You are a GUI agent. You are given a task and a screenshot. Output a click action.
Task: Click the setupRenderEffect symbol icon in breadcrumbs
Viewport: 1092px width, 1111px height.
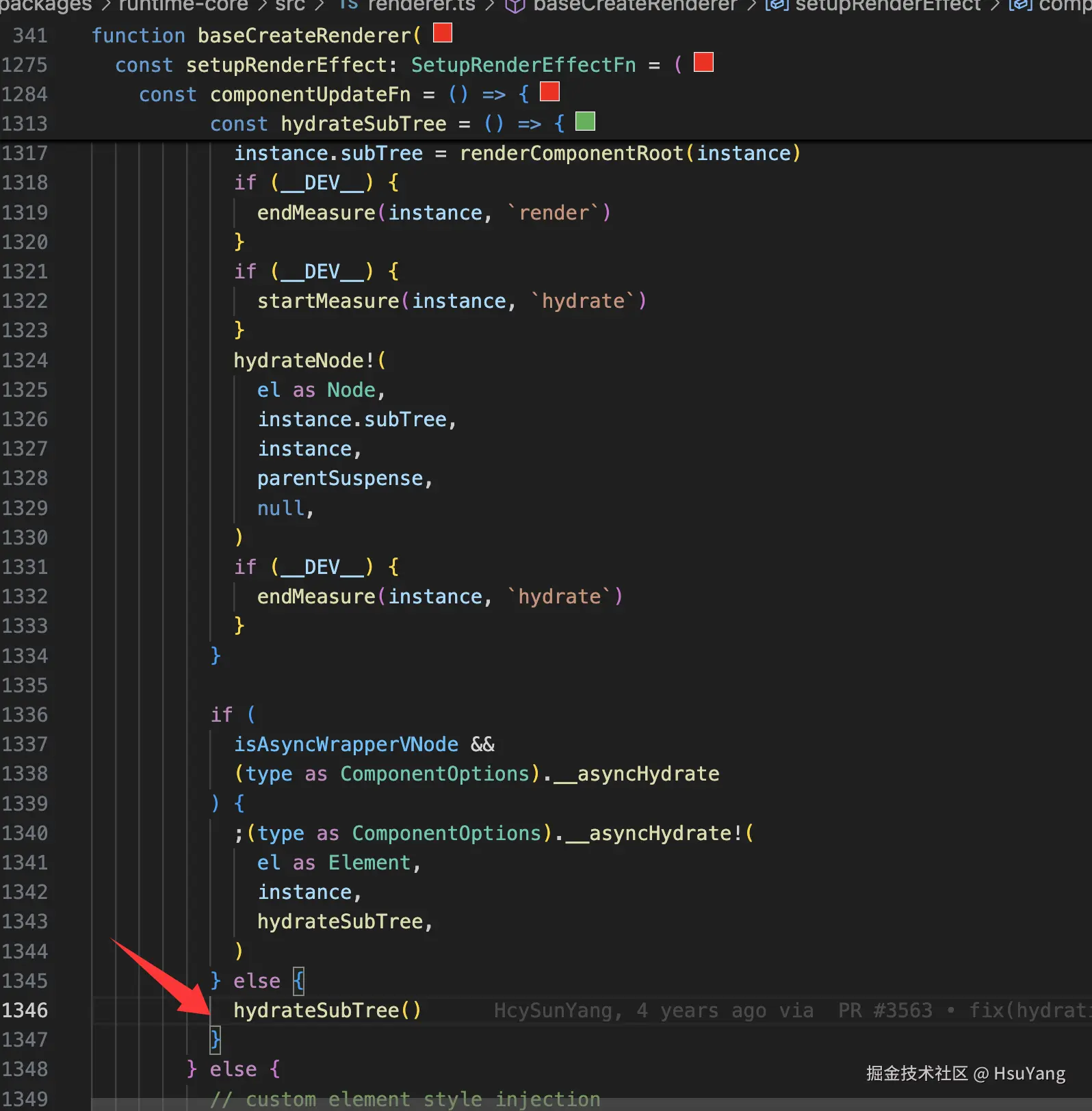[x=777, y=5]
